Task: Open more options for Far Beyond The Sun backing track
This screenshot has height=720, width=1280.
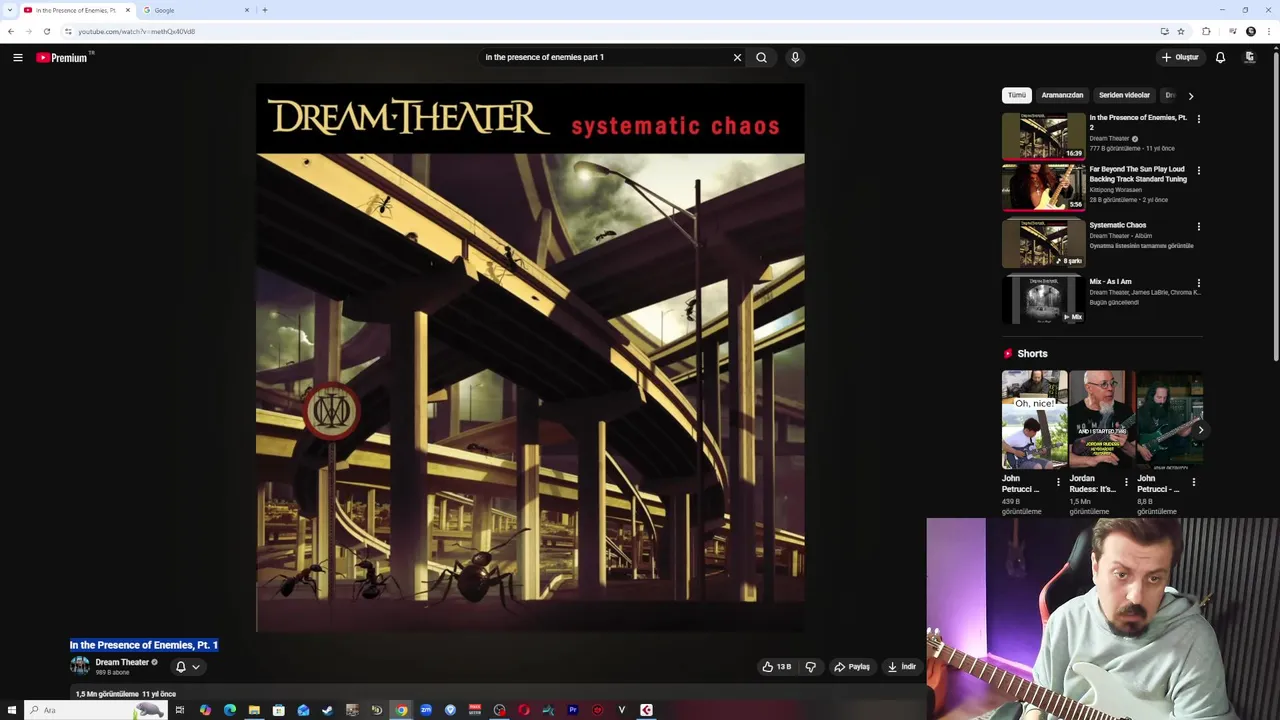Action: (x=1198, y=171)
